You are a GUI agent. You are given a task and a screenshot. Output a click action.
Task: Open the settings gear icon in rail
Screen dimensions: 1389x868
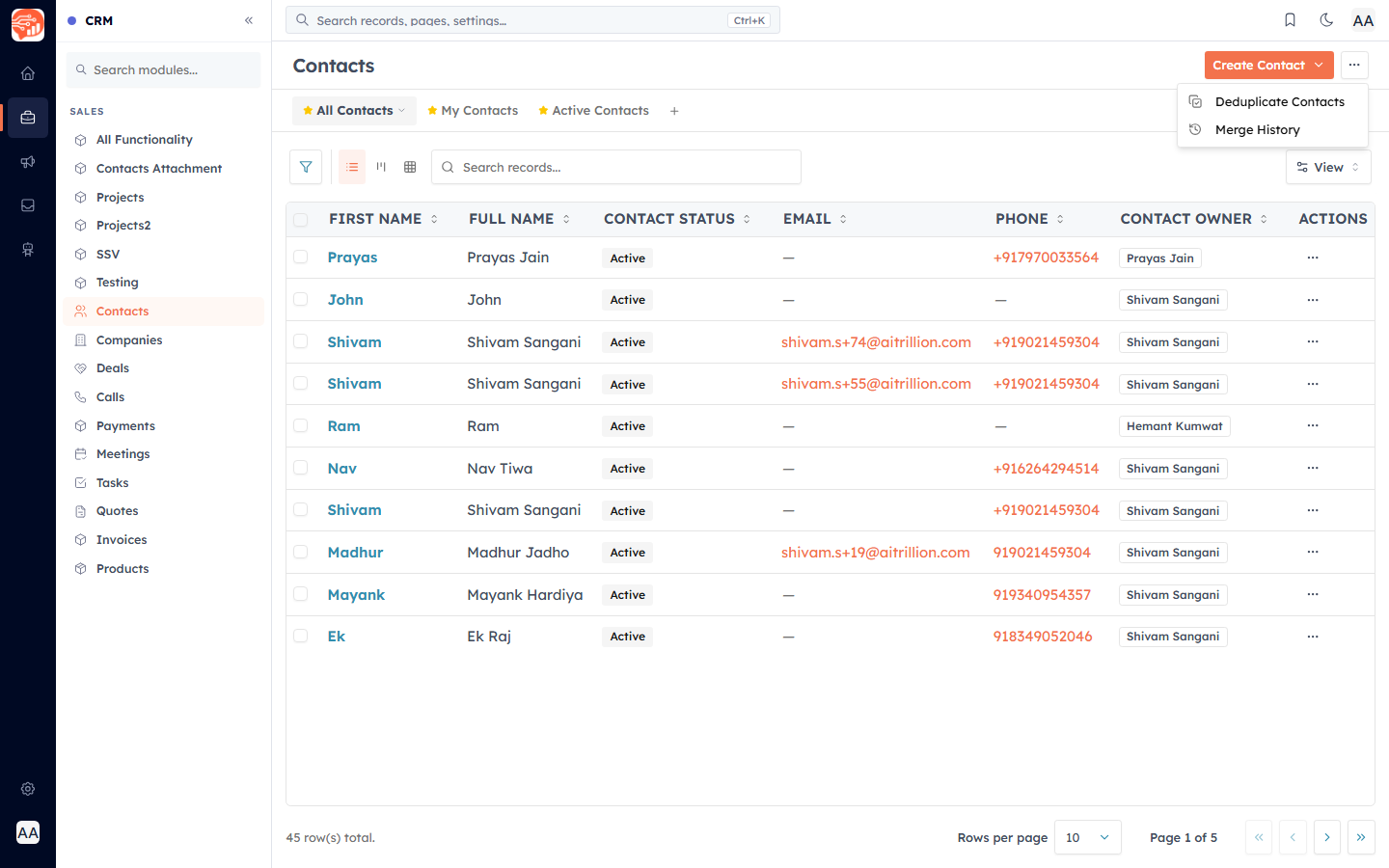point(28,789)
